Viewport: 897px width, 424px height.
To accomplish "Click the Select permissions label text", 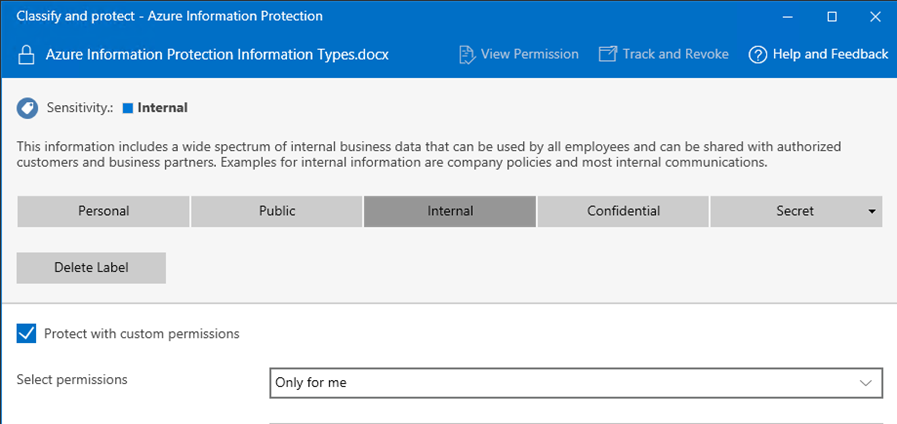I will coord(72,380).
